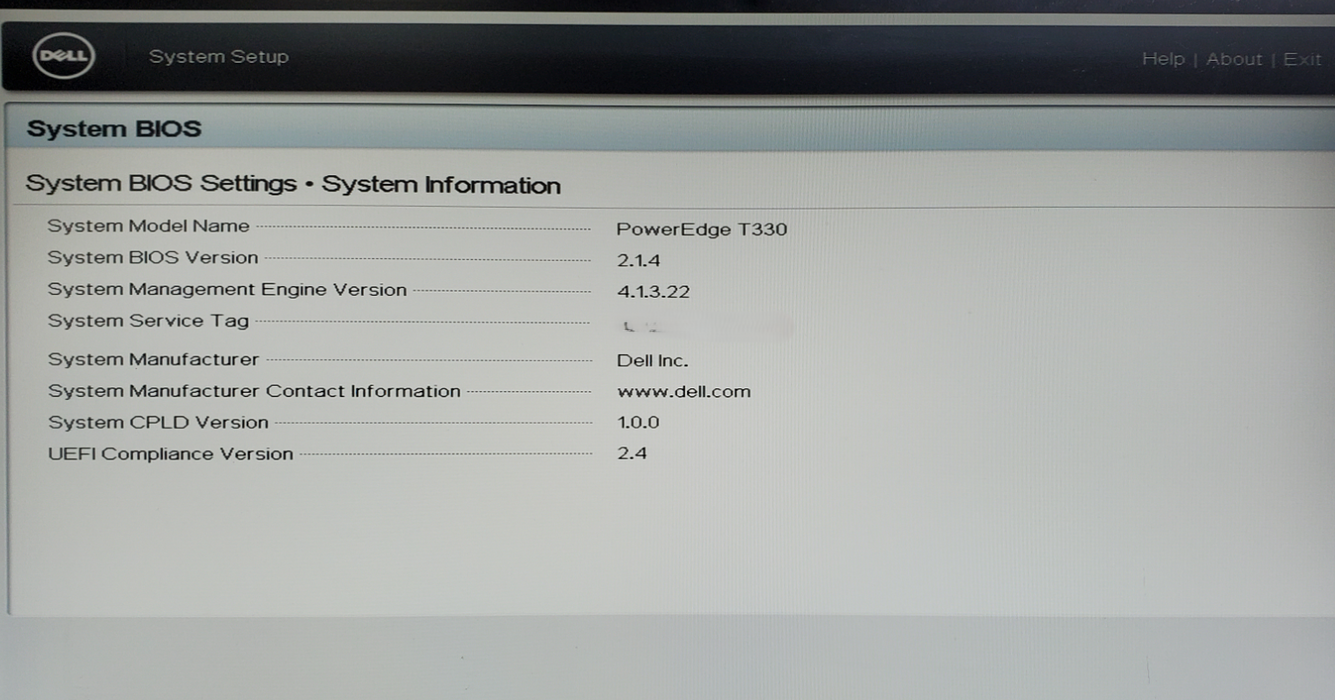
Task: Select the System BIOS header
Action: (x=114, y=129)
